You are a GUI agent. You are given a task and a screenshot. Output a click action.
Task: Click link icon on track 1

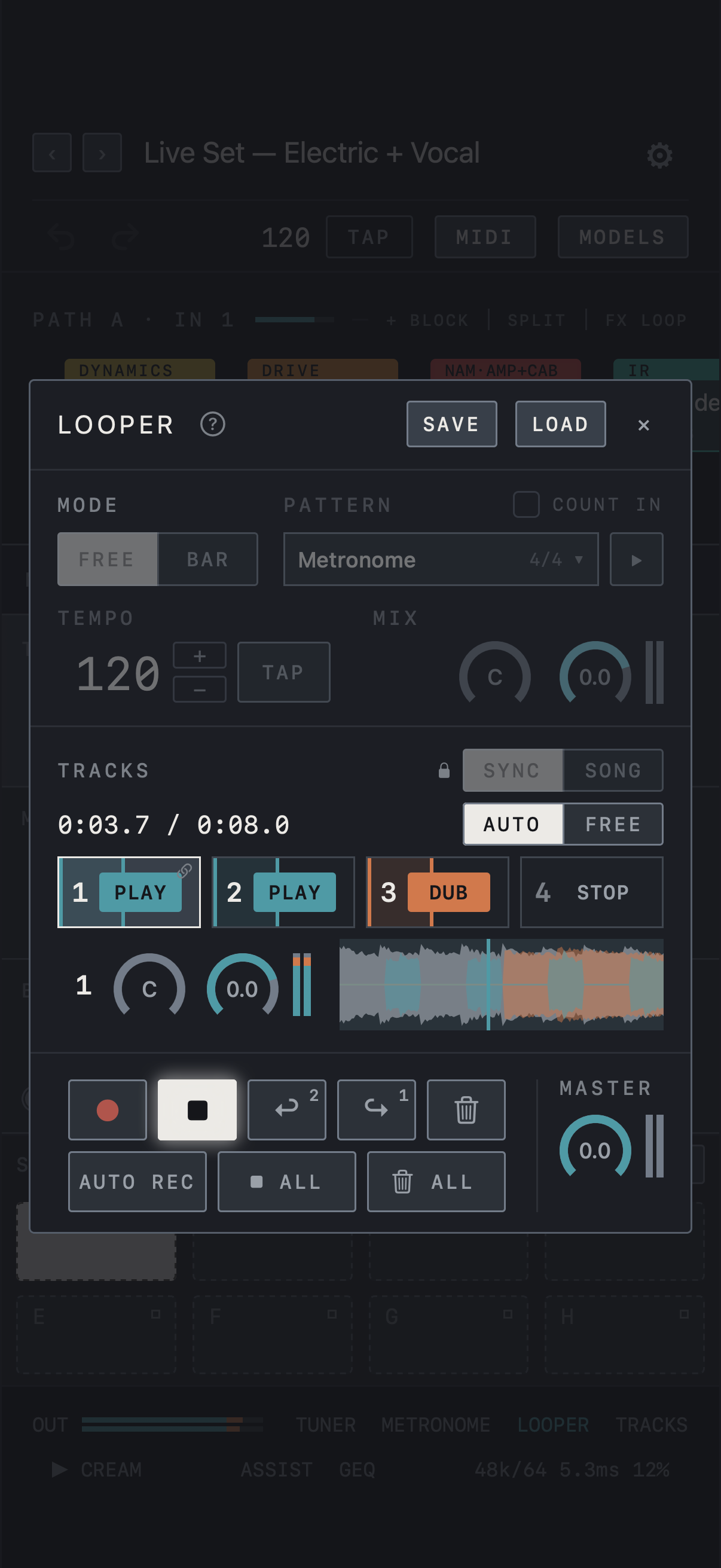(x=185, y=871)
